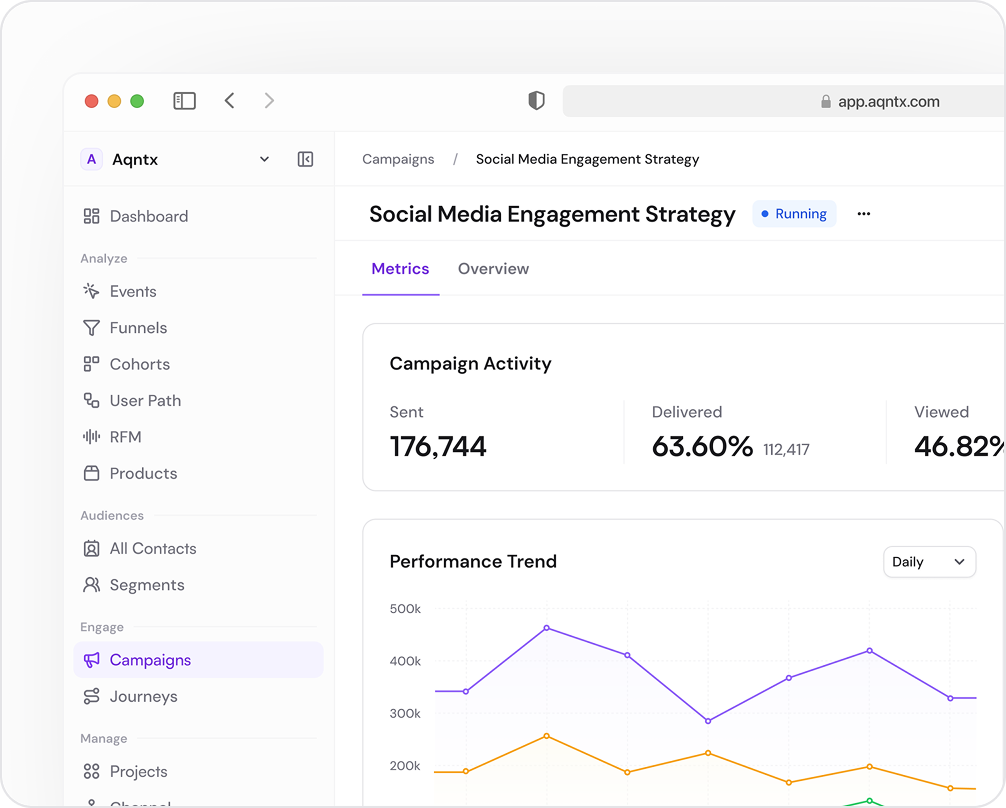Click the browser address bar
The image size is (1006, 808).
click(780, 101)
